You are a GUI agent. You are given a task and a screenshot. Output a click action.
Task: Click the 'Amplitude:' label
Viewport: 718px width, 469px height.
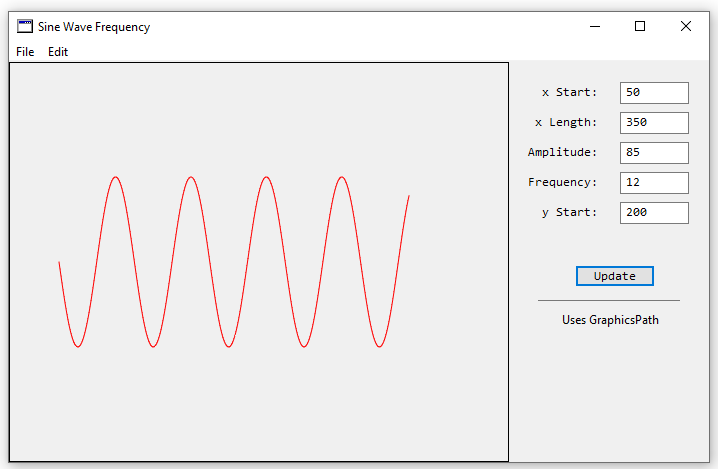coord(562,153)
